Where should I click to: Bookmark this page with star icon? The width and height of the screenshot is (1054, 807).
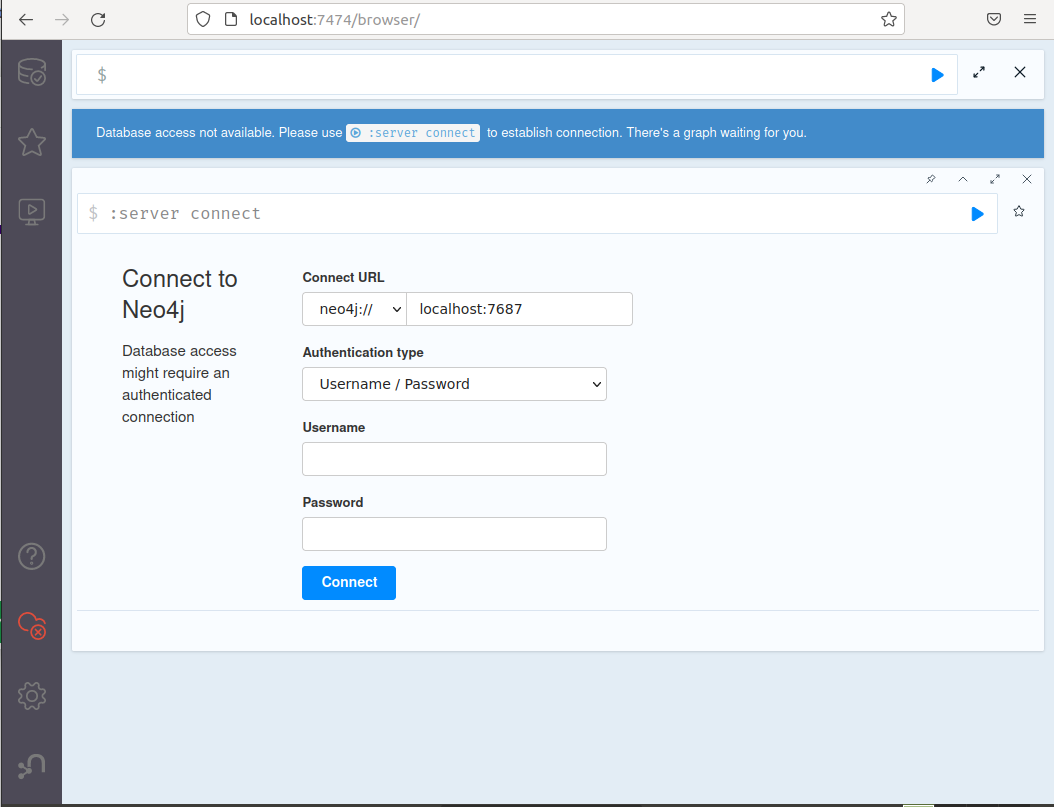[x=889, y=19]
